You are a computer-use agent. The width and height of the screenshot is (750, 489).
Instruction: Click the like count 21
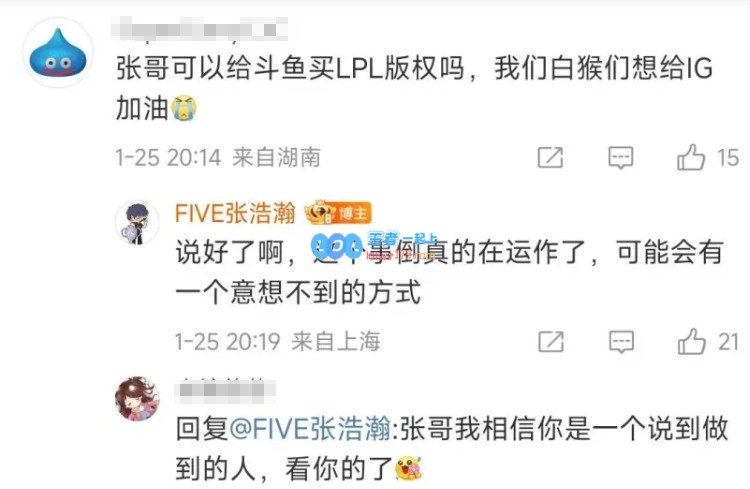728,342
